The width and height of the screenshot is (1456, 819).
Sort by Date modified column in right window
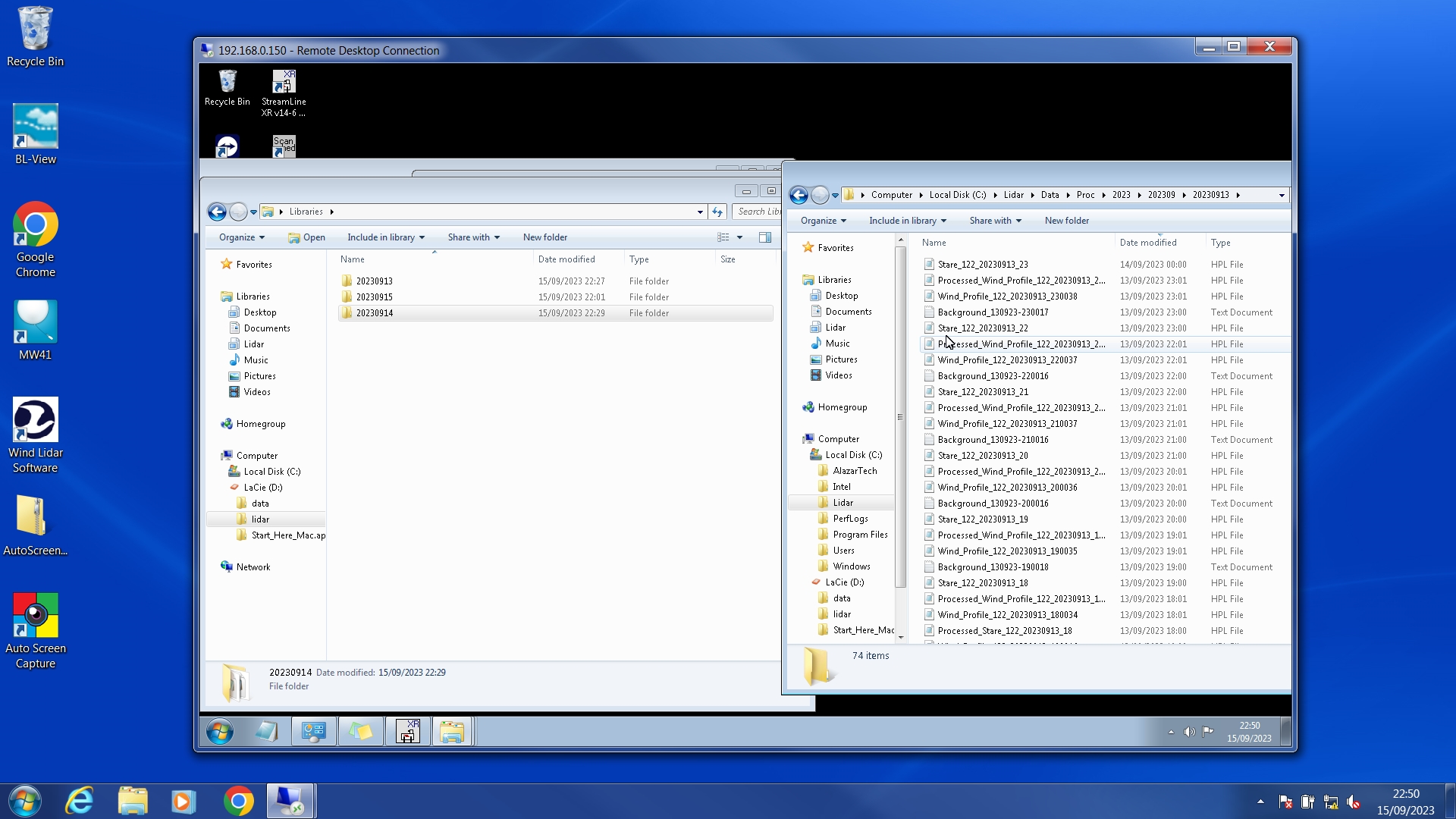pyautogui.click(x=1148, y=243)
